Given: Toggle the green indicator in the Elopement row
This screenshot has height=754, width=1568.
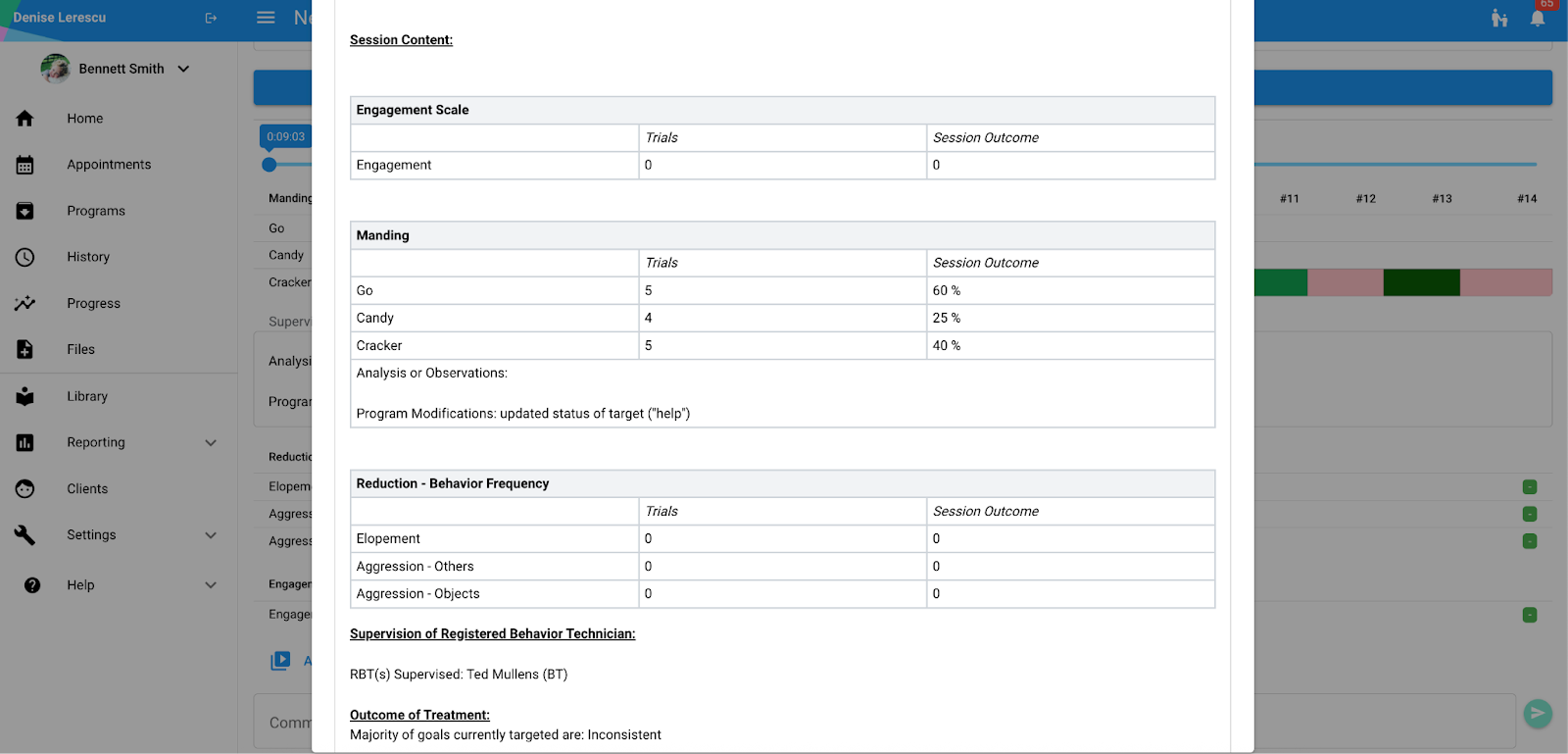Looking at the screenshot, I should tap(1529, 487).
